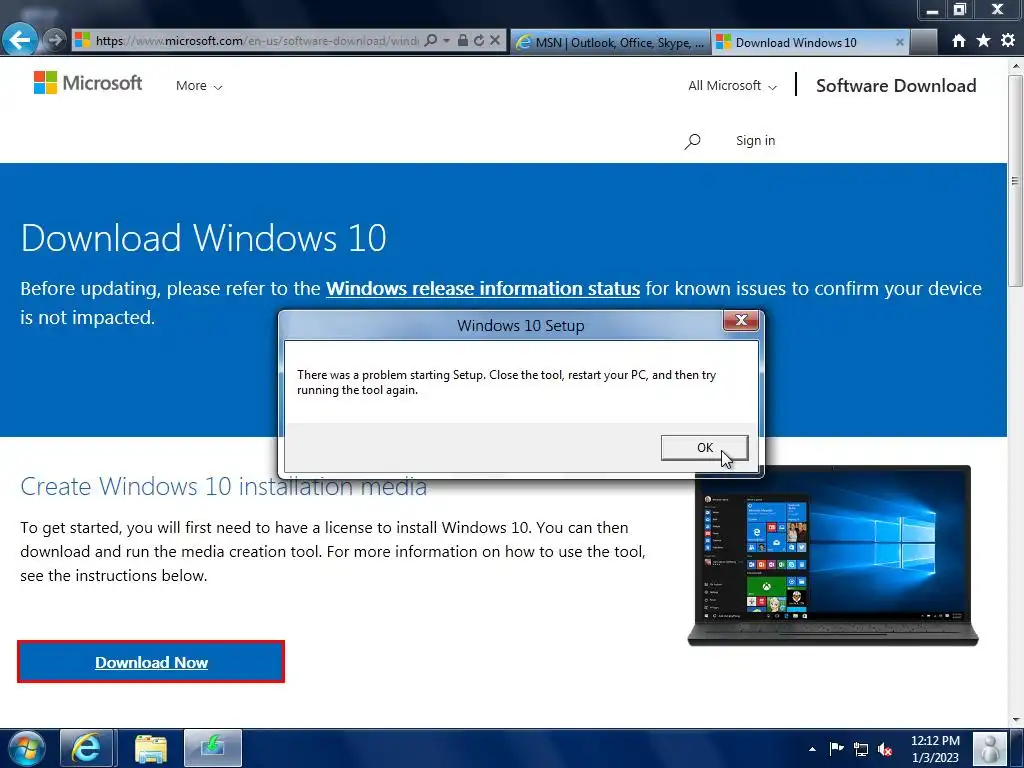The image size is (1024, 768).
Task: Click the browser back arrow button
Action: (x=19, y=40)
